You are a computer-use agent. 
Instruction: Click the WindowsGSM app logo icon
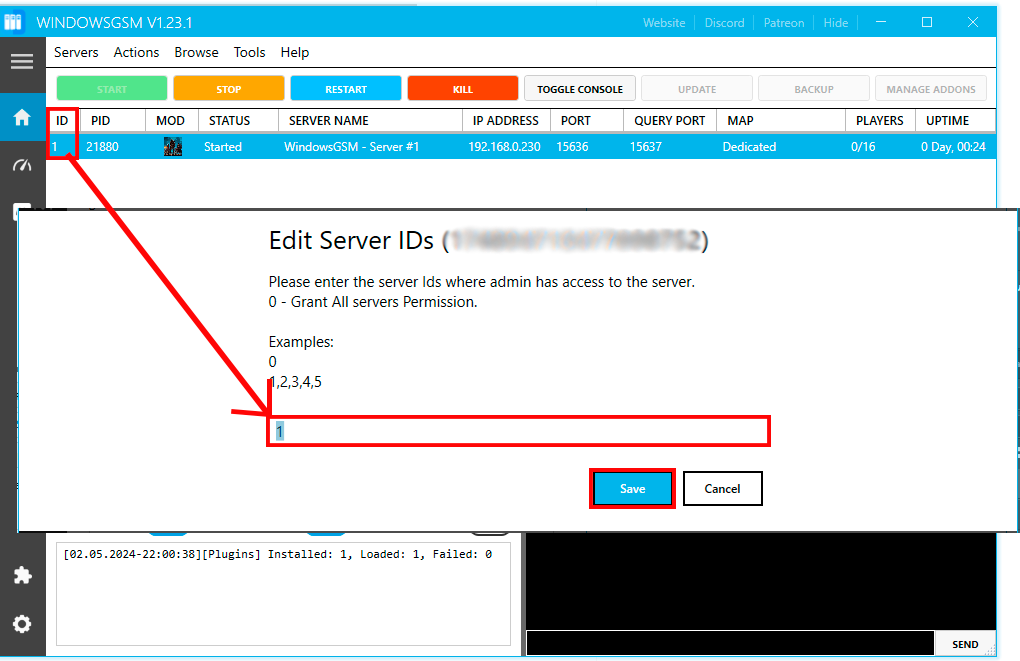tap(13, 22)
